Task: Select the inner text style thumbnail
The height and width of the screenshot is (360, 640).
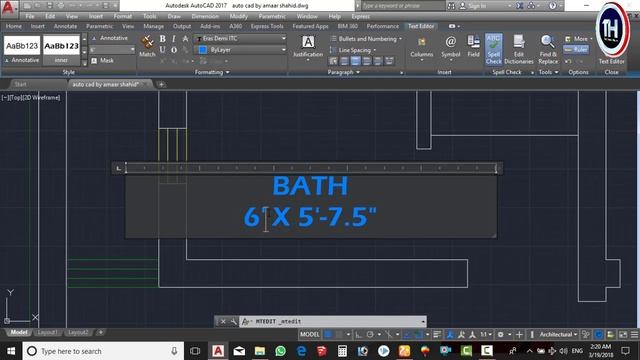Action: pyautogui.click(x=61, y=50)
